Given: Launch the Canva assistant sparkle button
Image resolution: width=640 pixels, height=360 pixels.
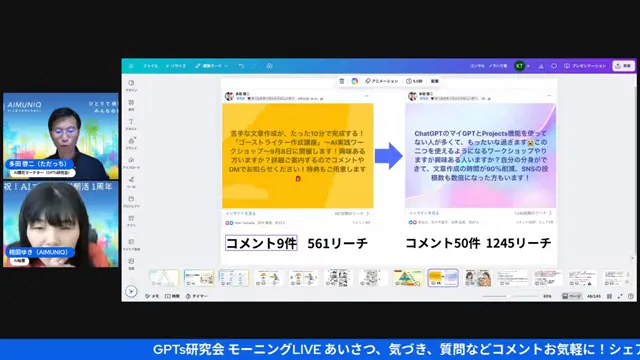Looking at the screenshot, I should coord(131,291).
